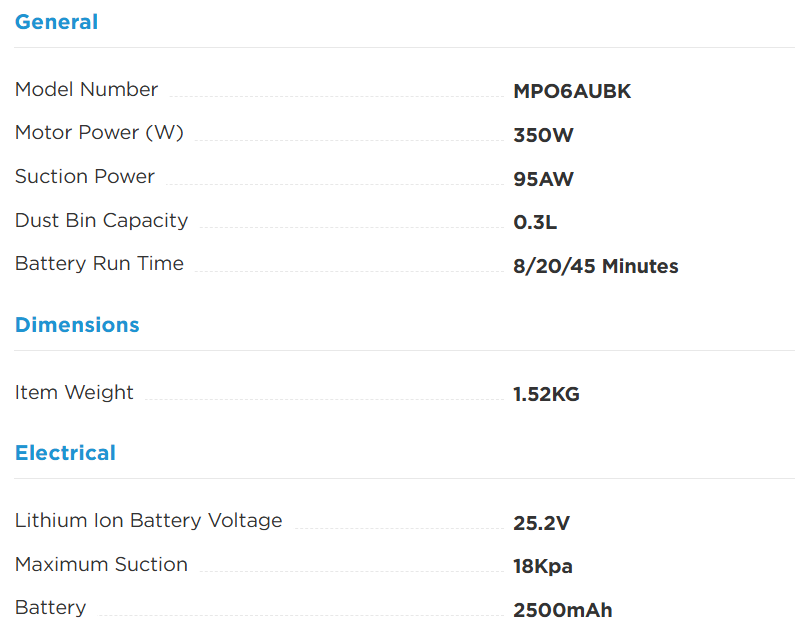
Task: Click the 95AW suction value
Action: click(x=543, y=179)
